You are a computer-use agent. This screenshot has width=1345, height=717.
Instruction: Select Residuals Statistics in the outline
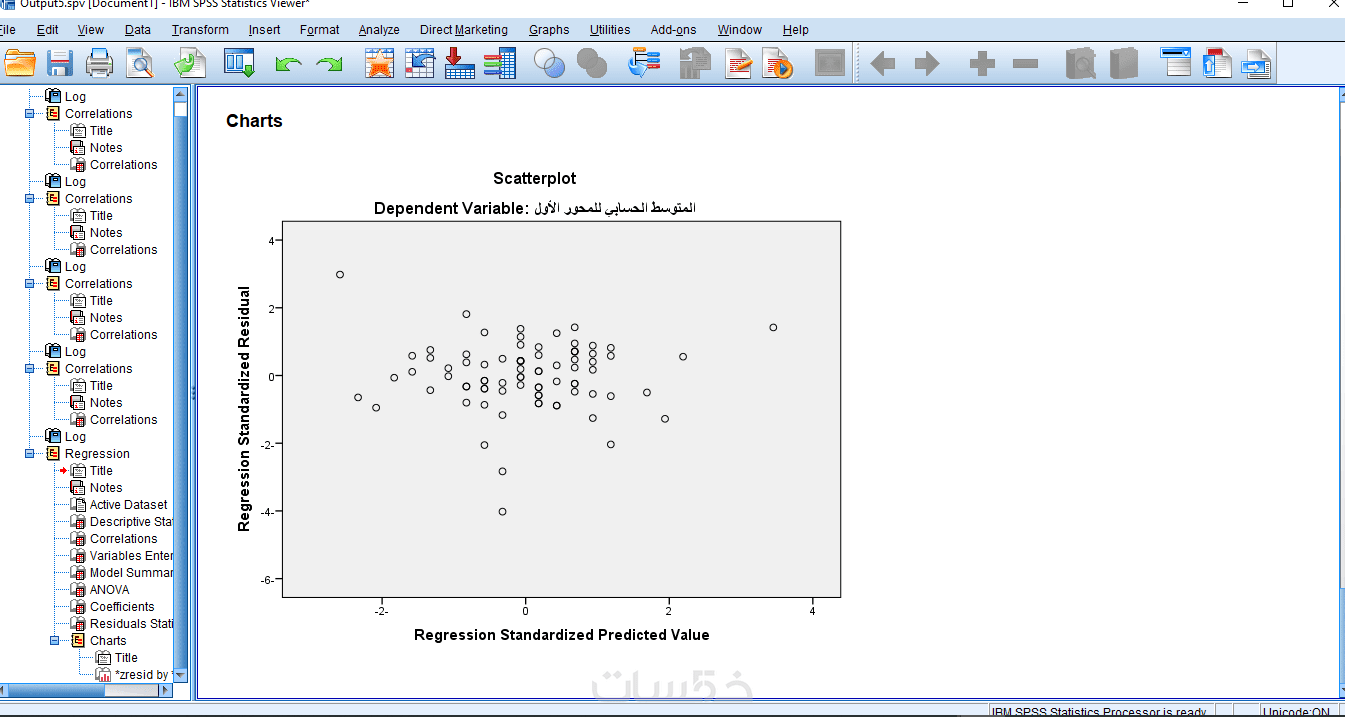[131, 624]
